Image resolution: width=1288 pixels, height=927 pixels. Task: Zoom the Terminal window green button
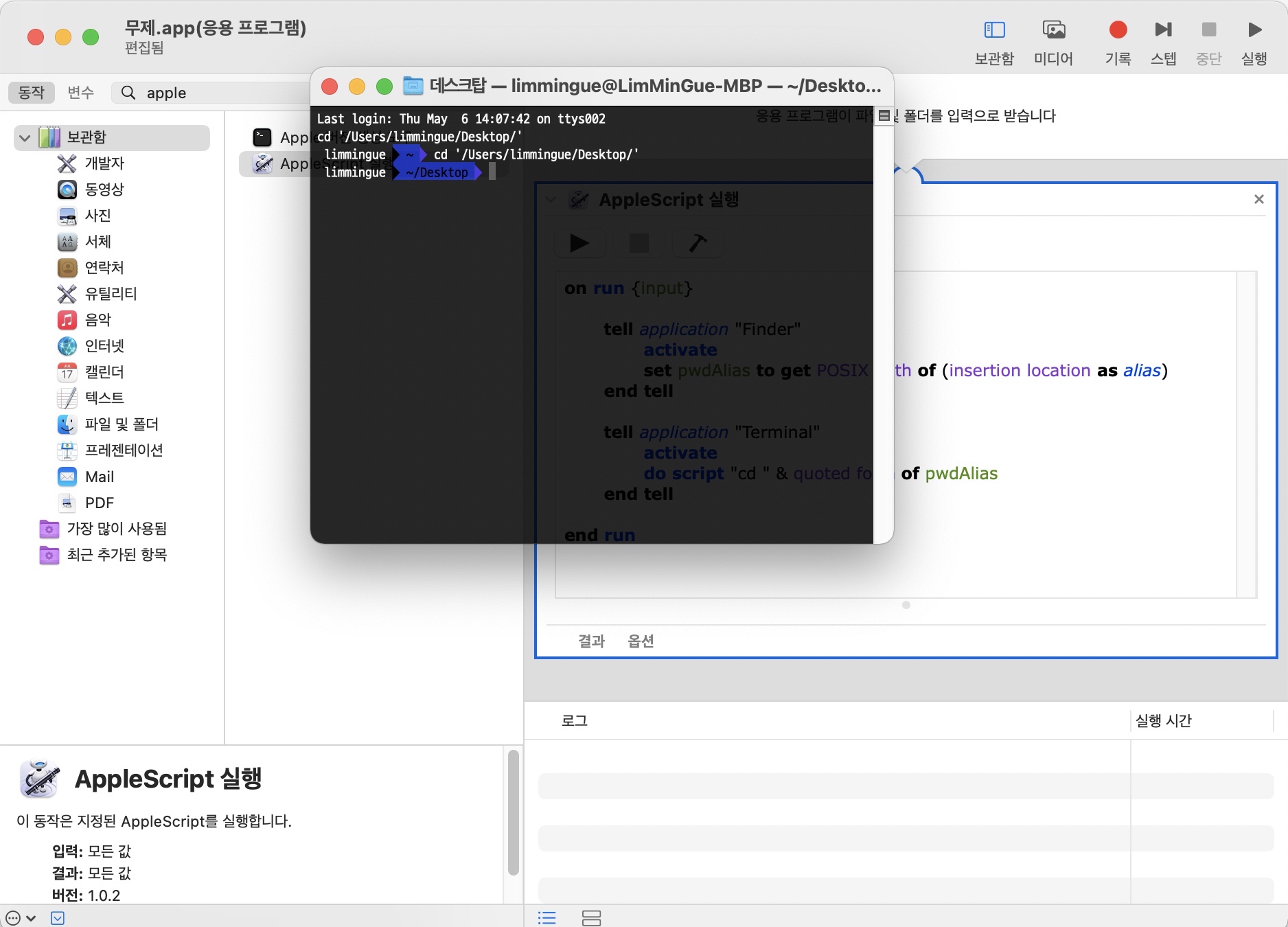384,87
